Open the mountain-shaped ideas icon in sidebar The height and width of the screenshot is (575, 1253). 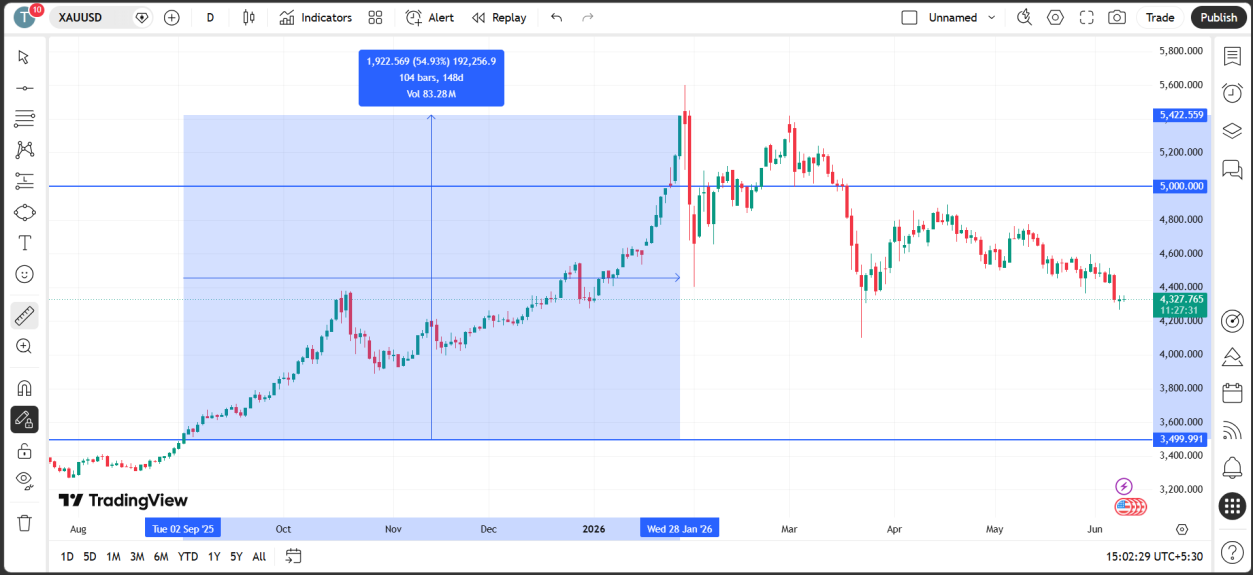tap(1232, 356)
